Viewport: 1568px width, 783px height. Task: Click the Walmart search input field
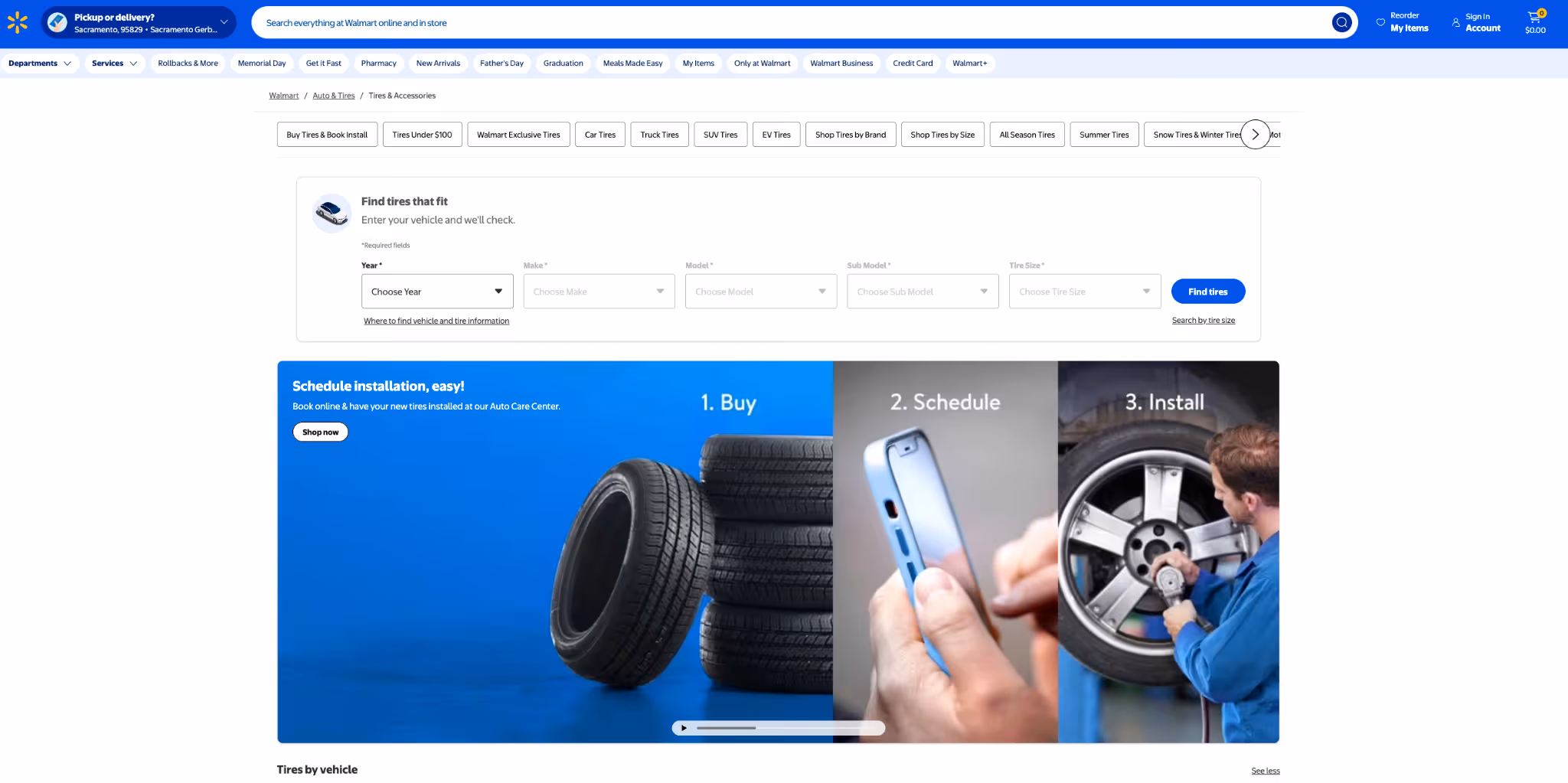[x=796, y=23]
